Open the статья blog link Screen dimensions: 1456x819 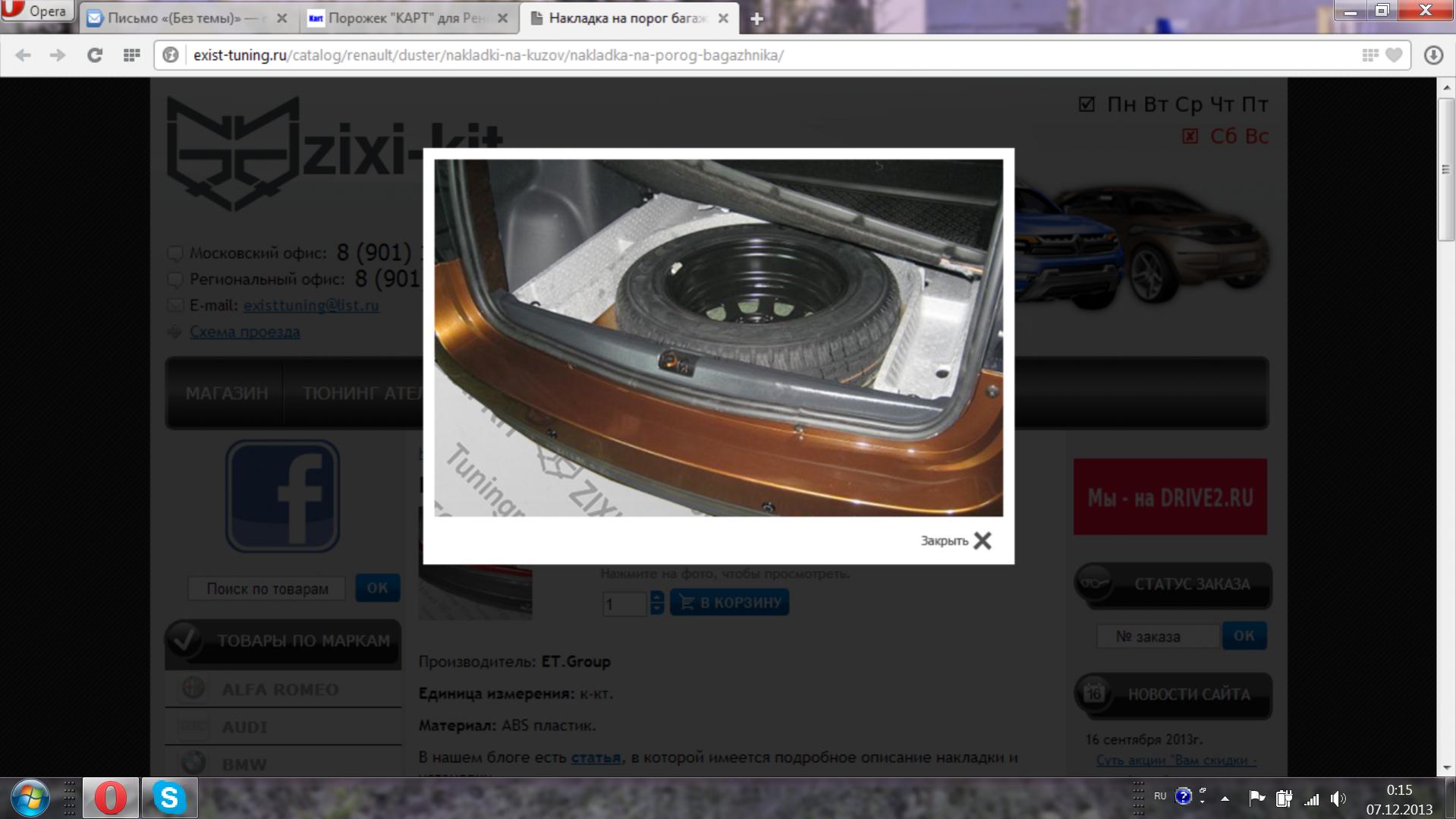point(596,758)
